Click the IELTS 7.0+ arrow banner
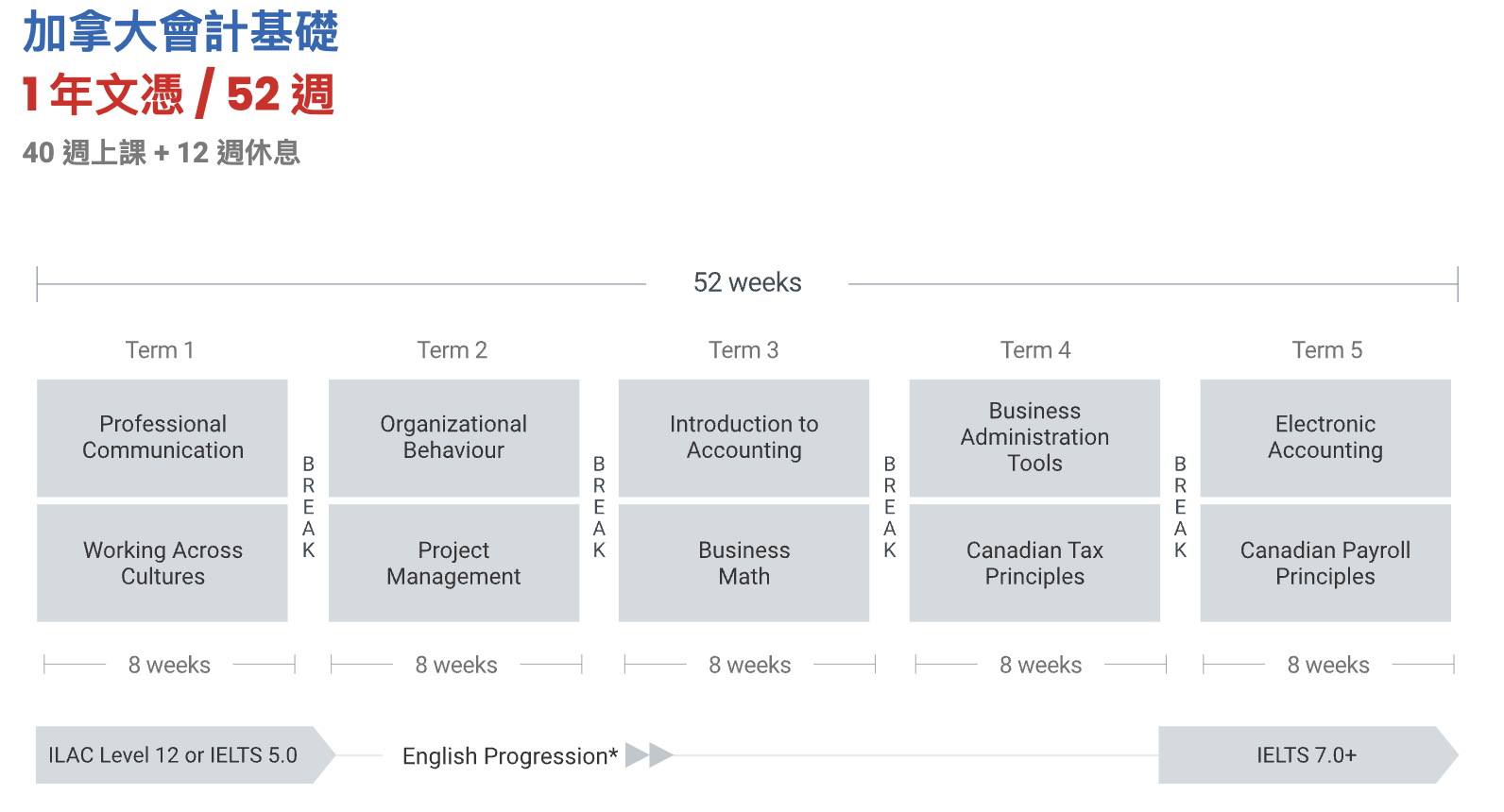 [1308, 755]
